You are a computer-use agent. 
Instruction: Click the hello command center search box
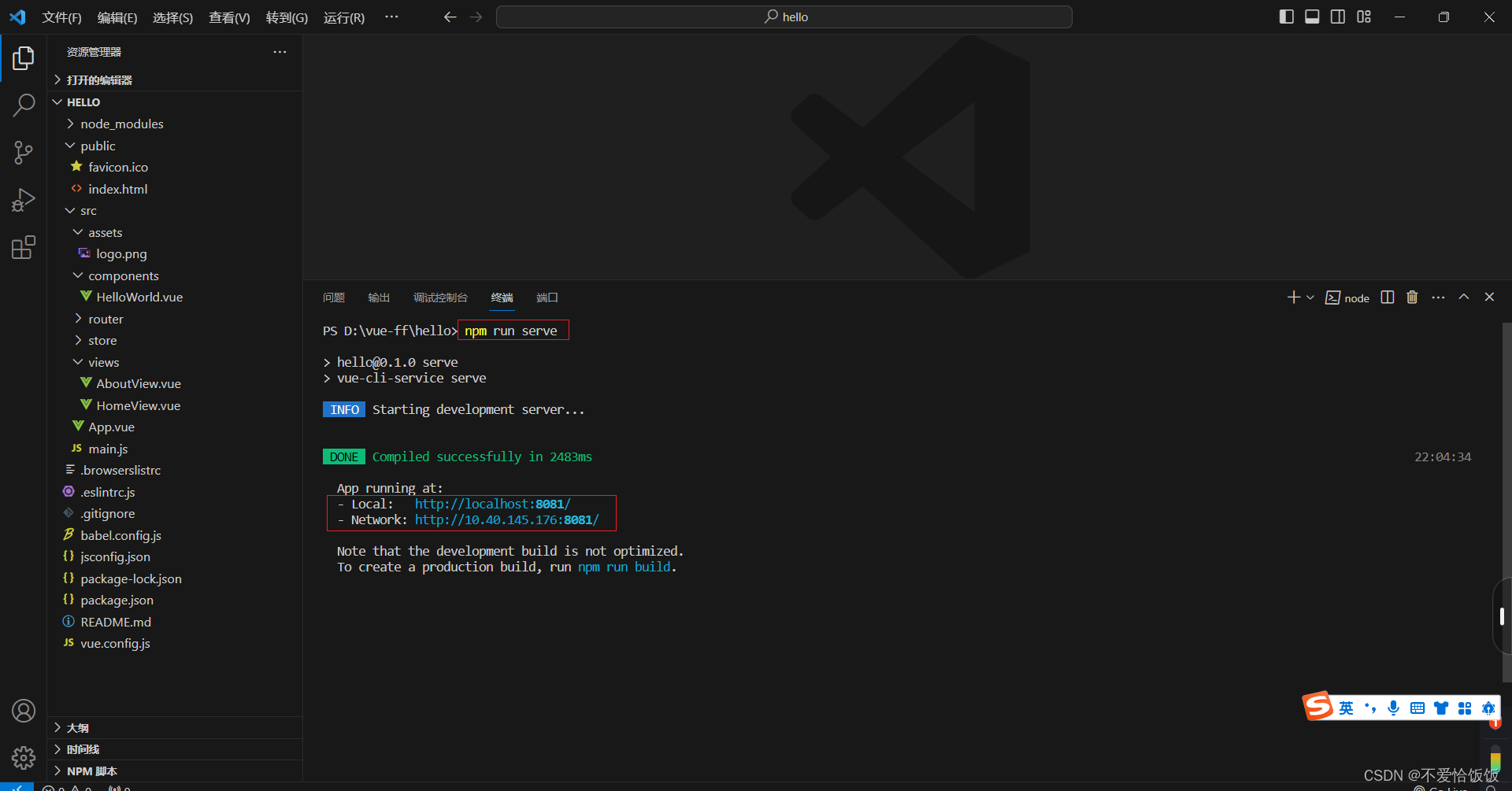tap(784, 17)
